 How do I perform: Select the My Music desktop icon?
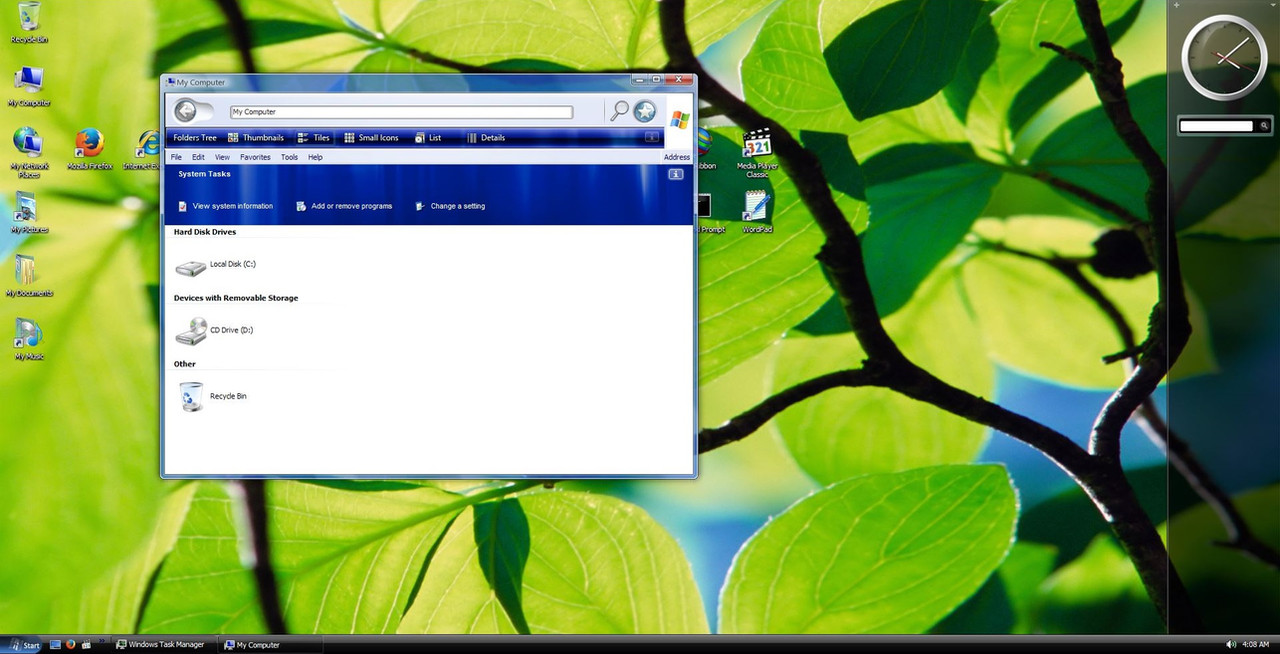[x=29, y=340]
